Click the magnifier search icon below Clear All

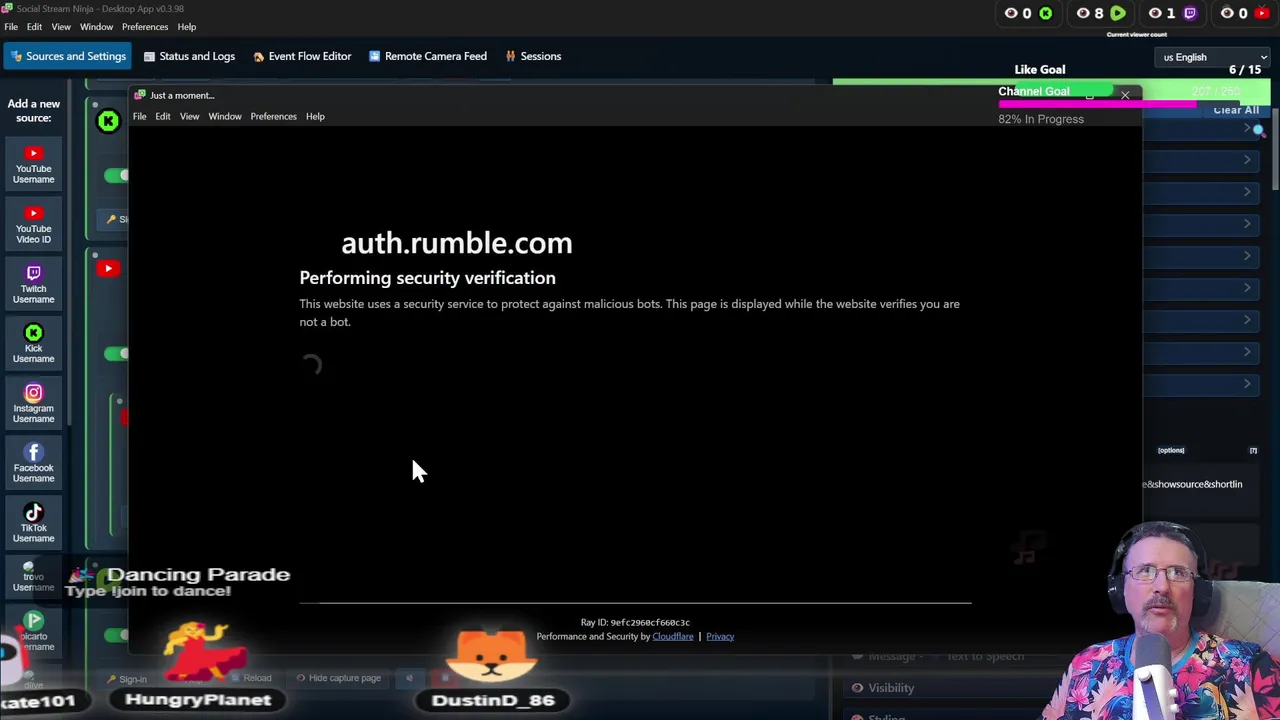(1258, 131)
